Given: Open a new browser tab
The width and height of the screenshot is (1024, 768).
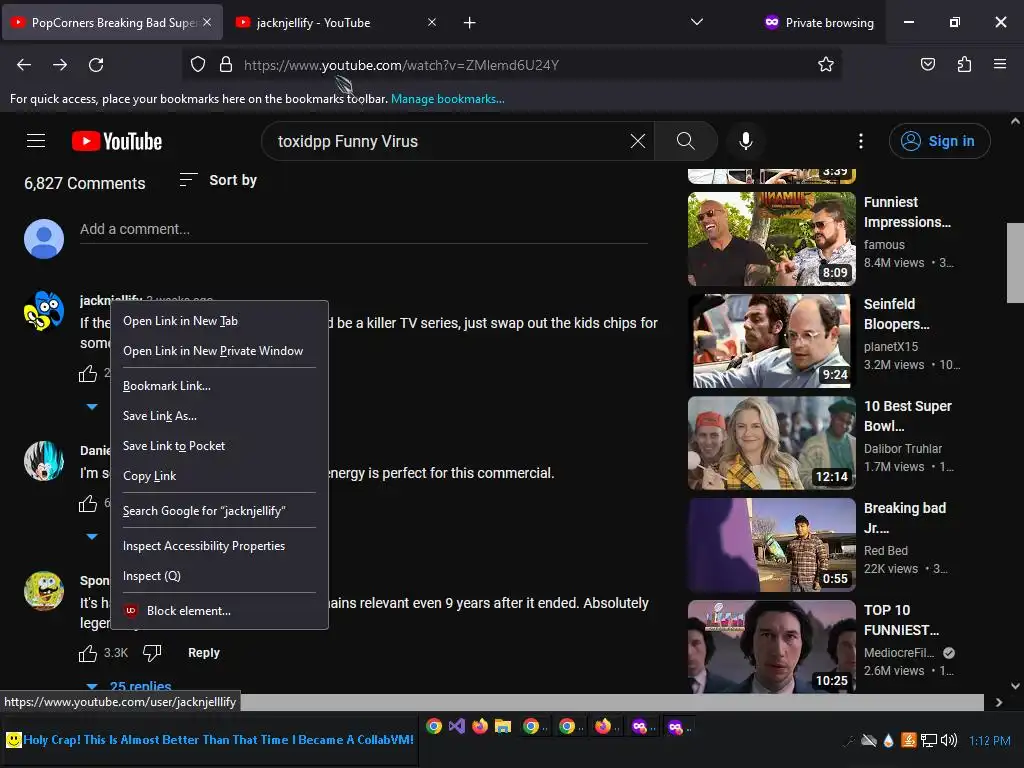Looking at the screenshot, I should click(x=469, y=23).
